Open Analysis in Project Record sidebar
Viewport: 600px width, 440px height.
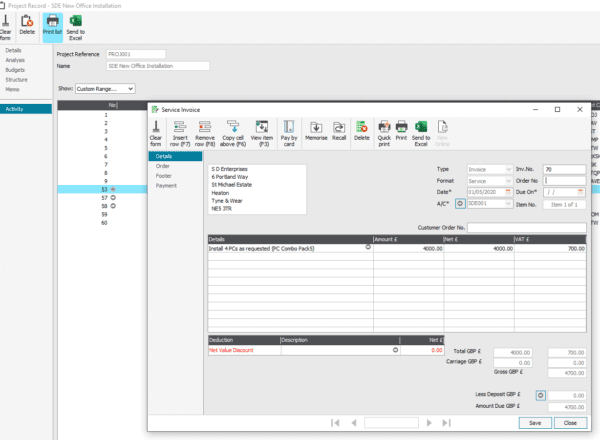coord(15,60)
